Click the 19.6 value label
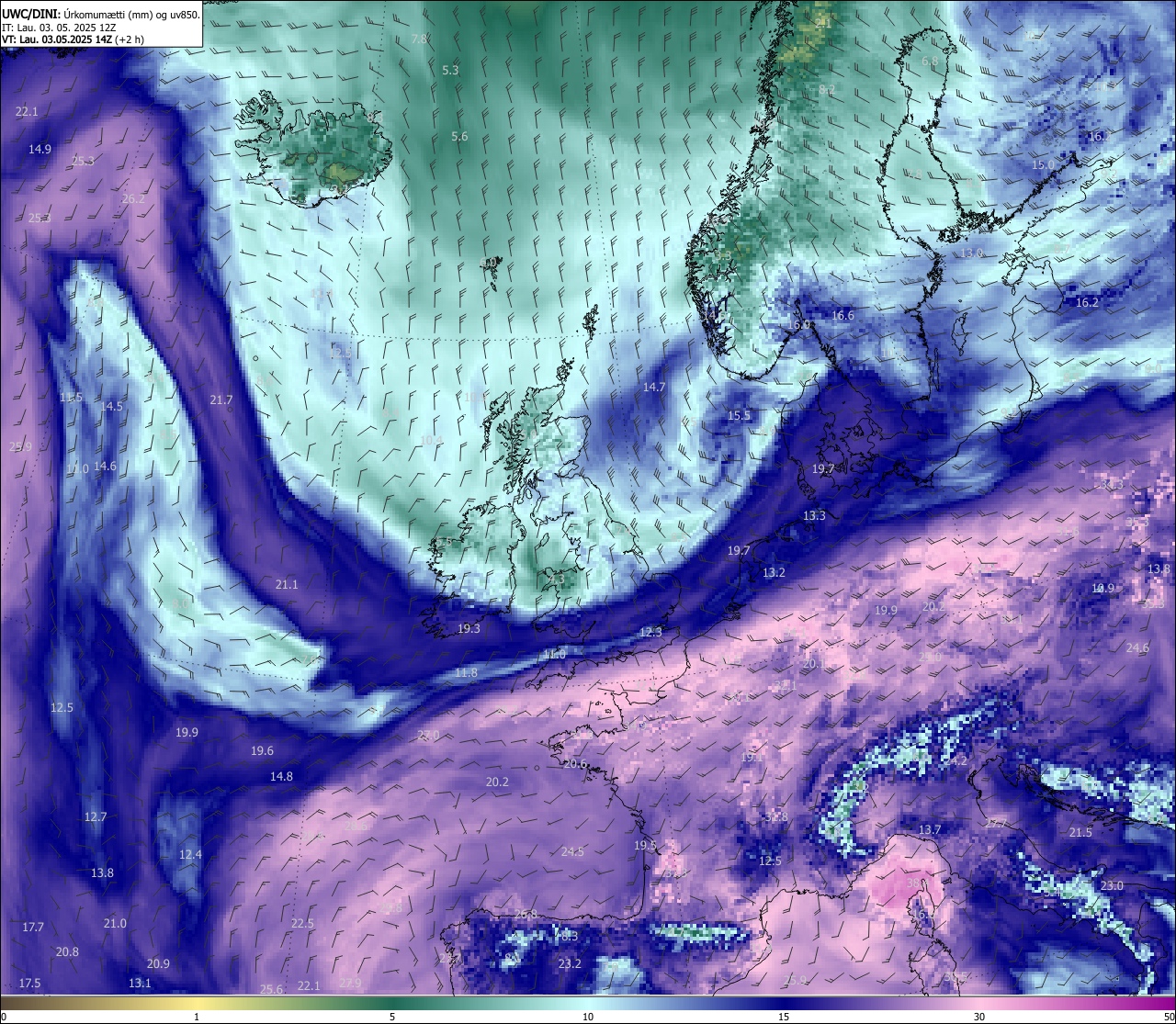 pyautogui.click(x=262, y=750)
